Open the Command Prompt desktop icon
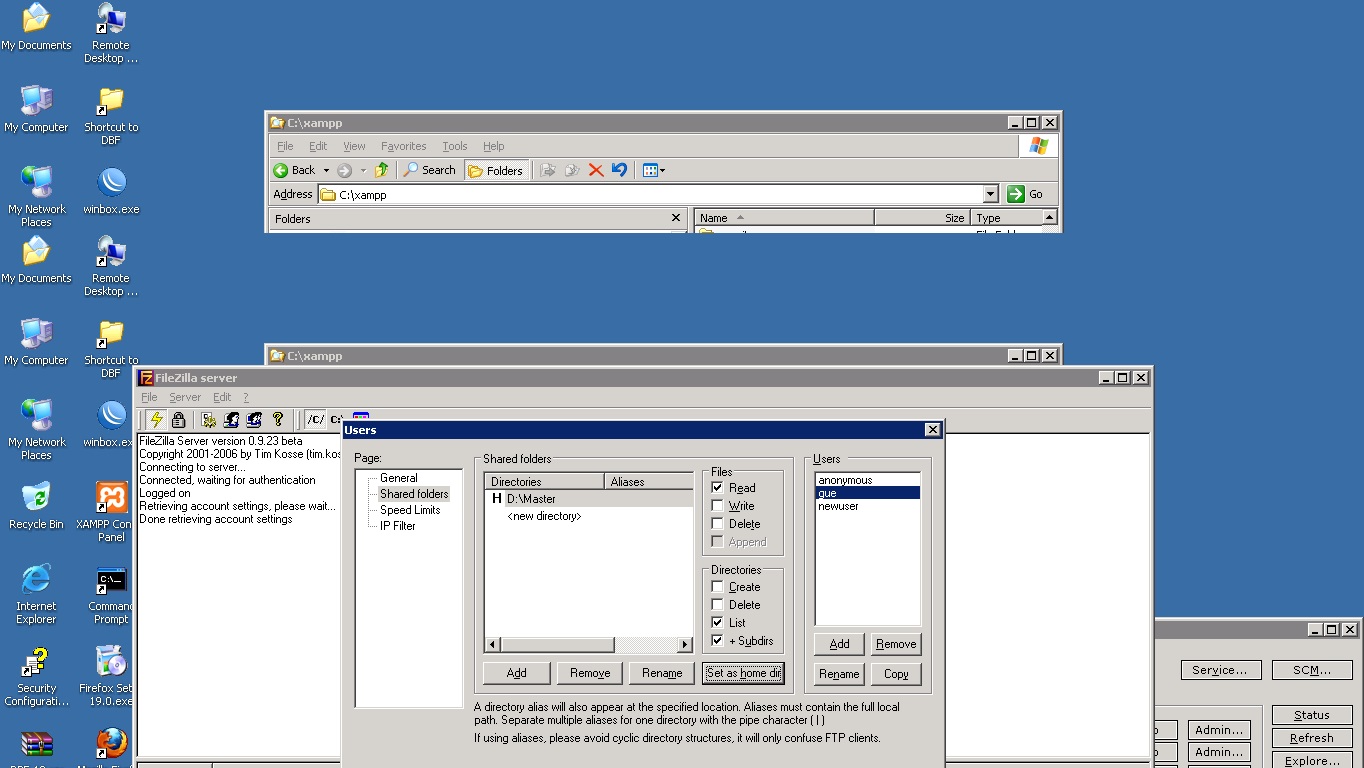The image size is (1364, 768). click(x=111, y=594)
